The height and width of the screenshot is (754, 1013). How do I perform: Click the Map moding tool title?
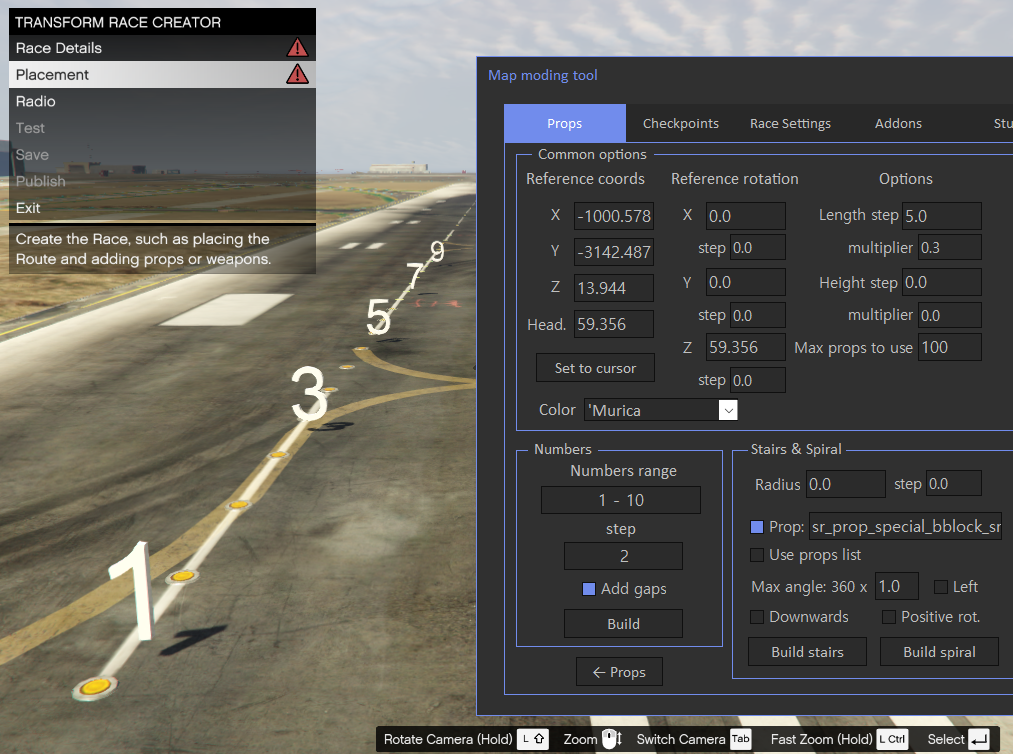pyautogui.click(x=543, y=75)
